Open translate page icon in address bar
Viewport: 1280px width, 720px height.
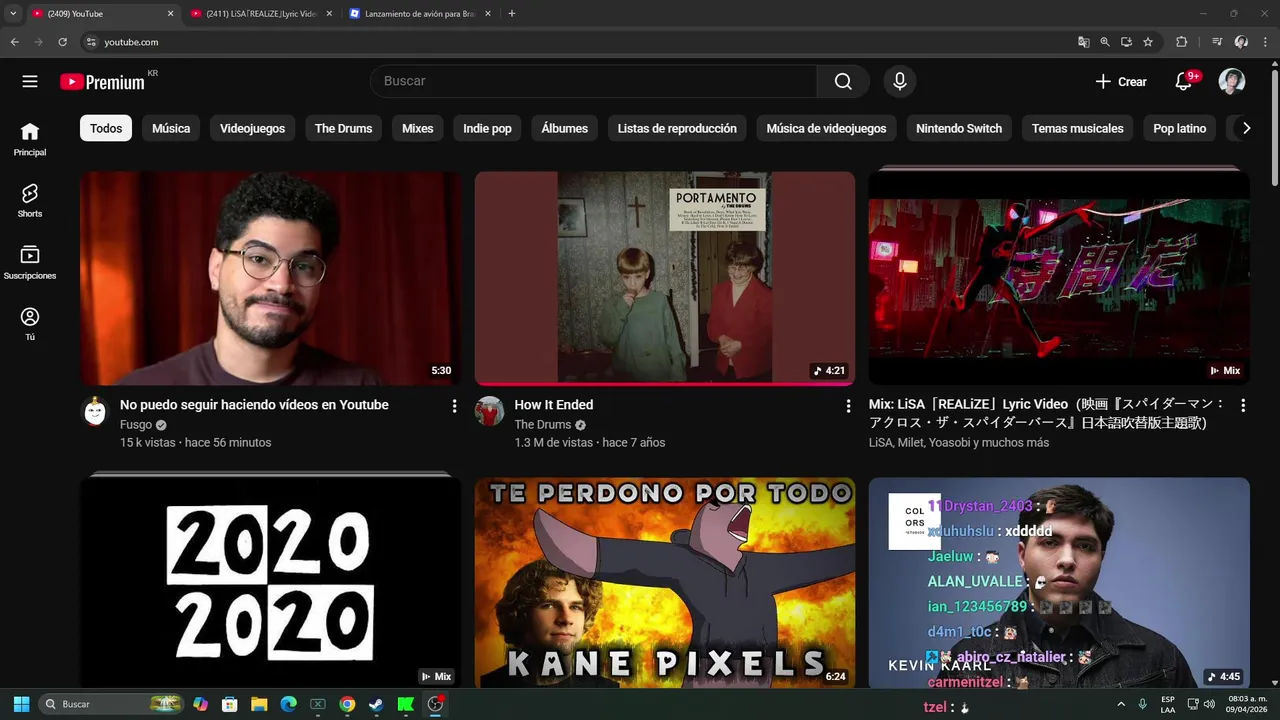click(x=1083, y=42)
